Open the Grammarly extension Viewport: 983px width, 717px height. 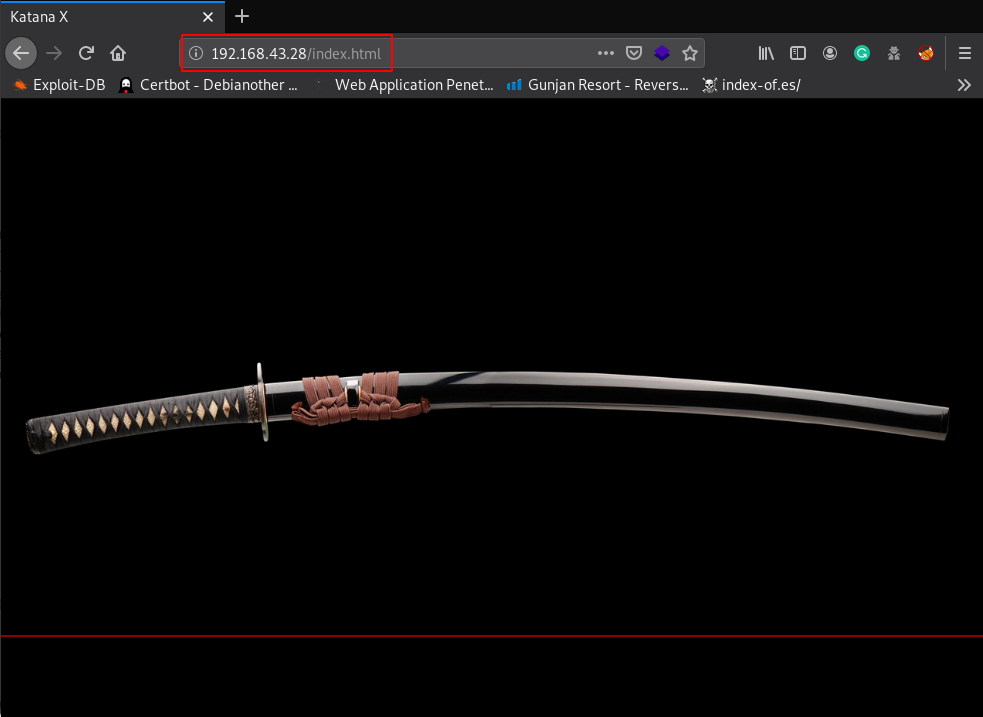pyautogui.click(x=862, y=53)
